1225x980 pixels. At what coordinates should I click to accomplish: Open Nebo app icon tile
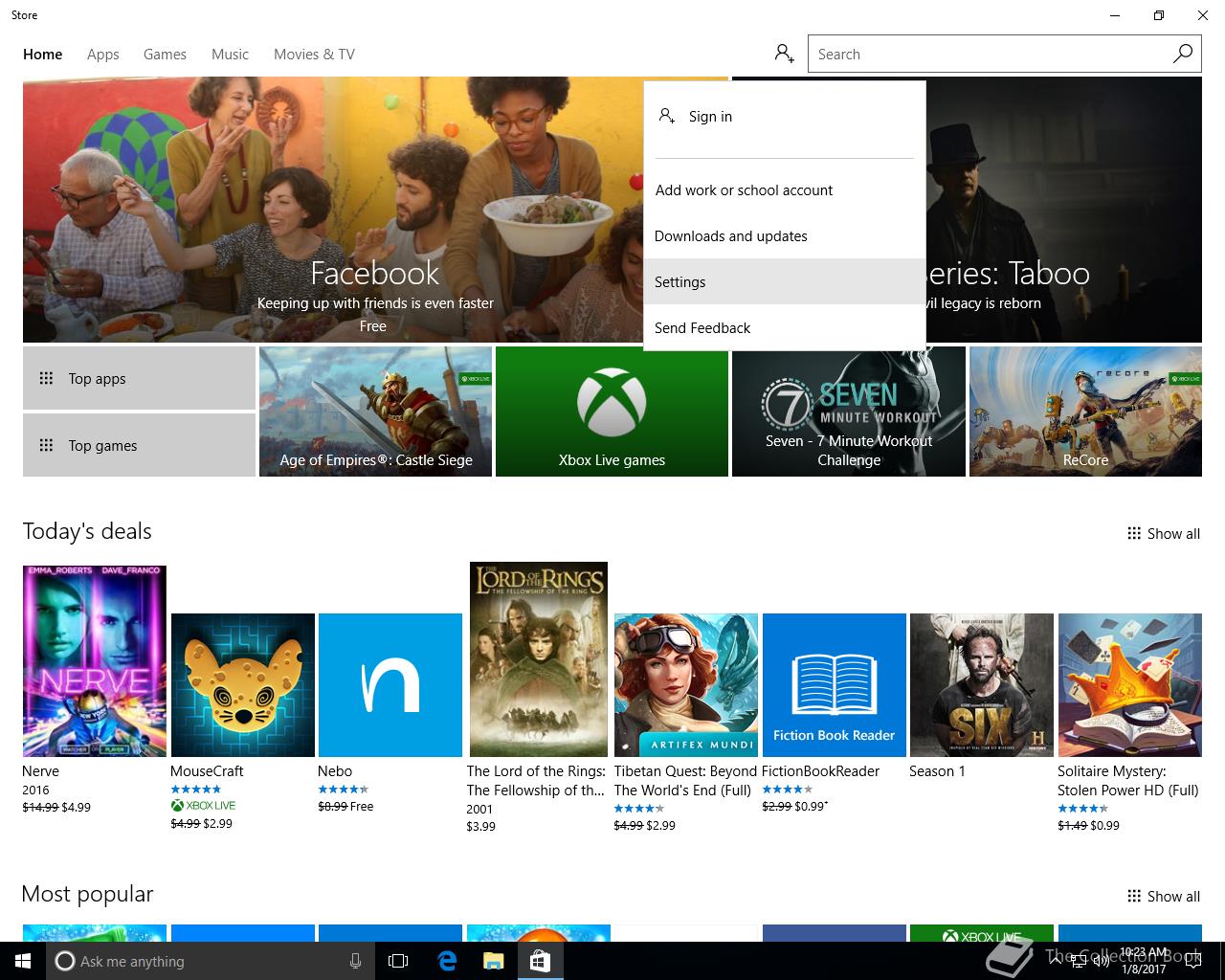pyautogui.click(x=390, y=685)
